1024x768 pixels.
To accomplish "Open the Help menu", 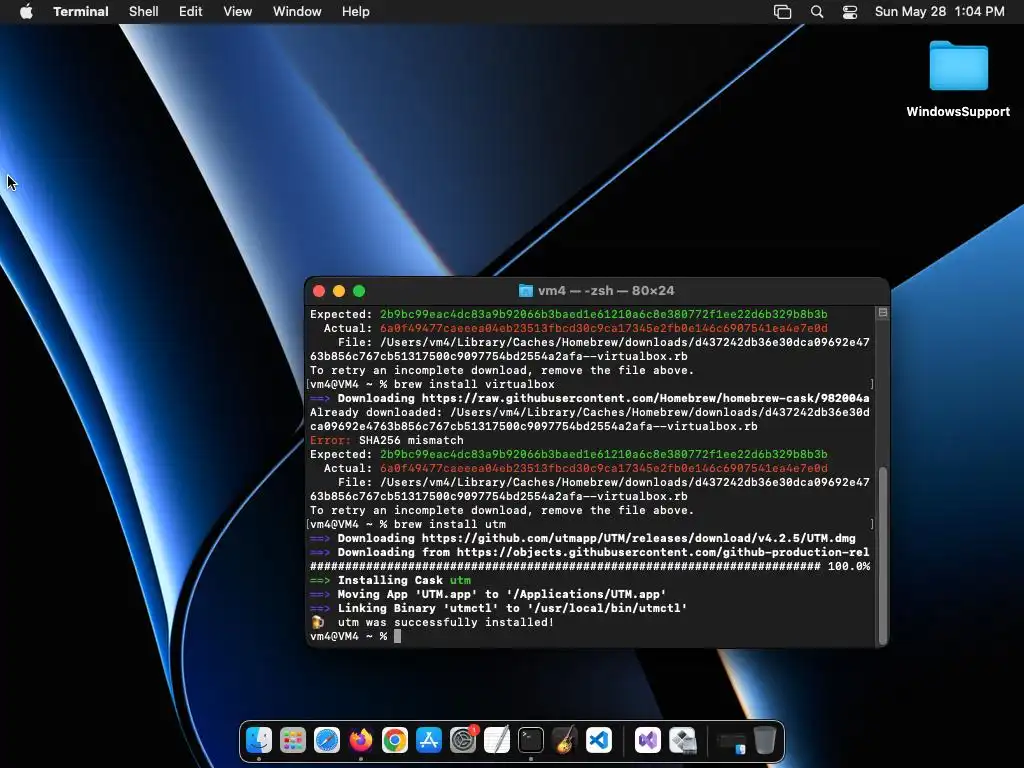I will point(355,12).
